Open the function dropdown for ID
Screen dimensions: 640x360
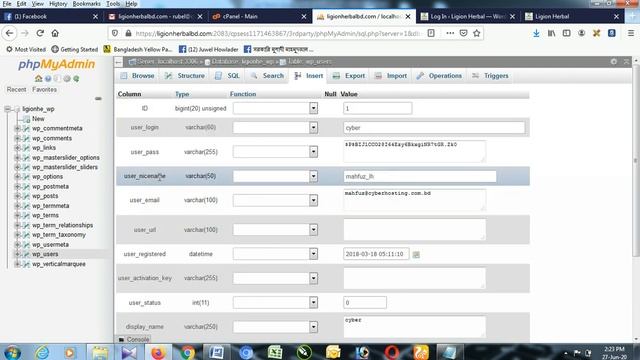coord(275,108)
